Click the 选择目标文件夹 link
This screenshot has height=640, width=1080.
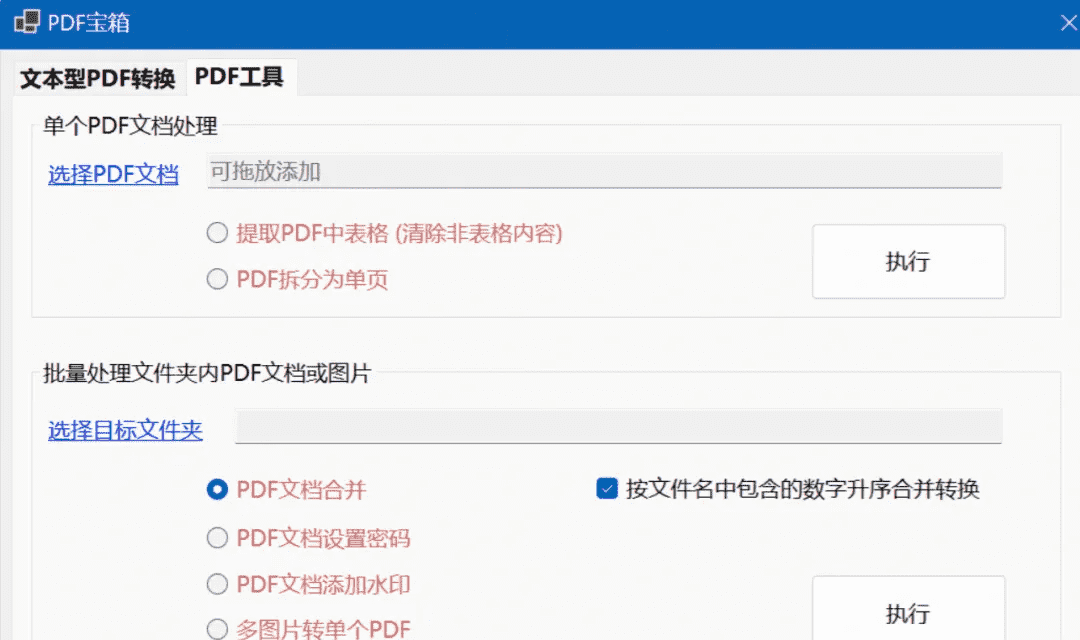point(125,430)
